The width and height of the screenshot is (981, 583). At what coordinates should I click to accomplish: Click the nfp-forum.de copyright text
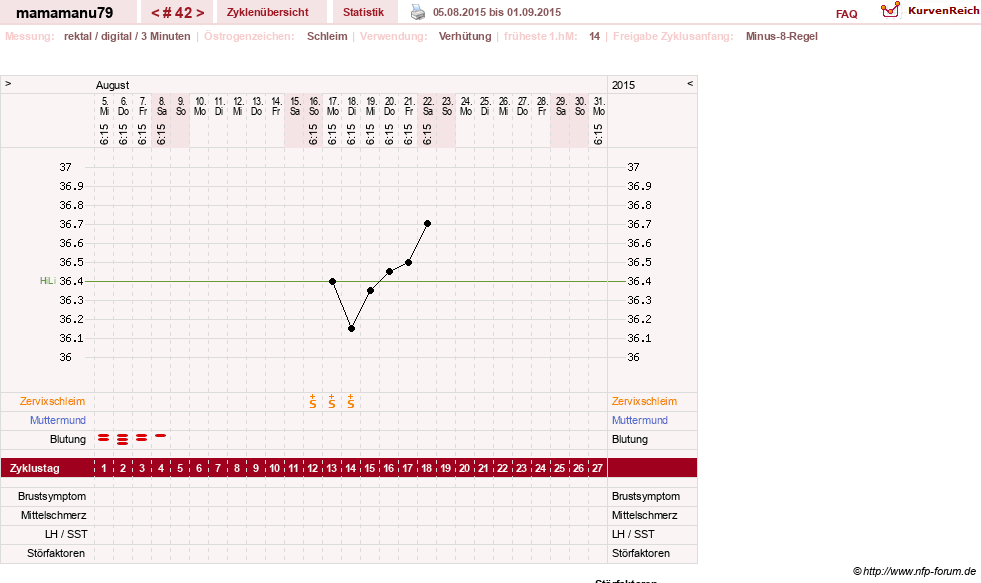915,571
